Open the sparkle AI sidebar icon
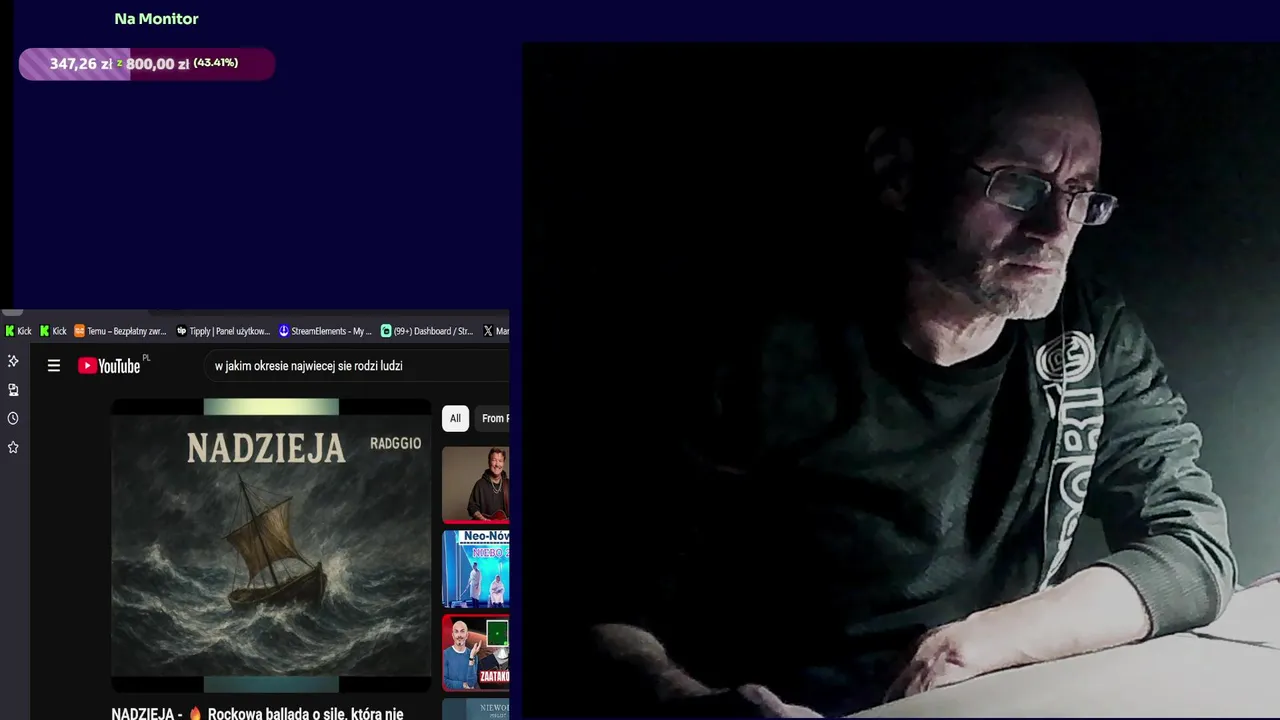The image size is (1280, 720). [13, 361]
